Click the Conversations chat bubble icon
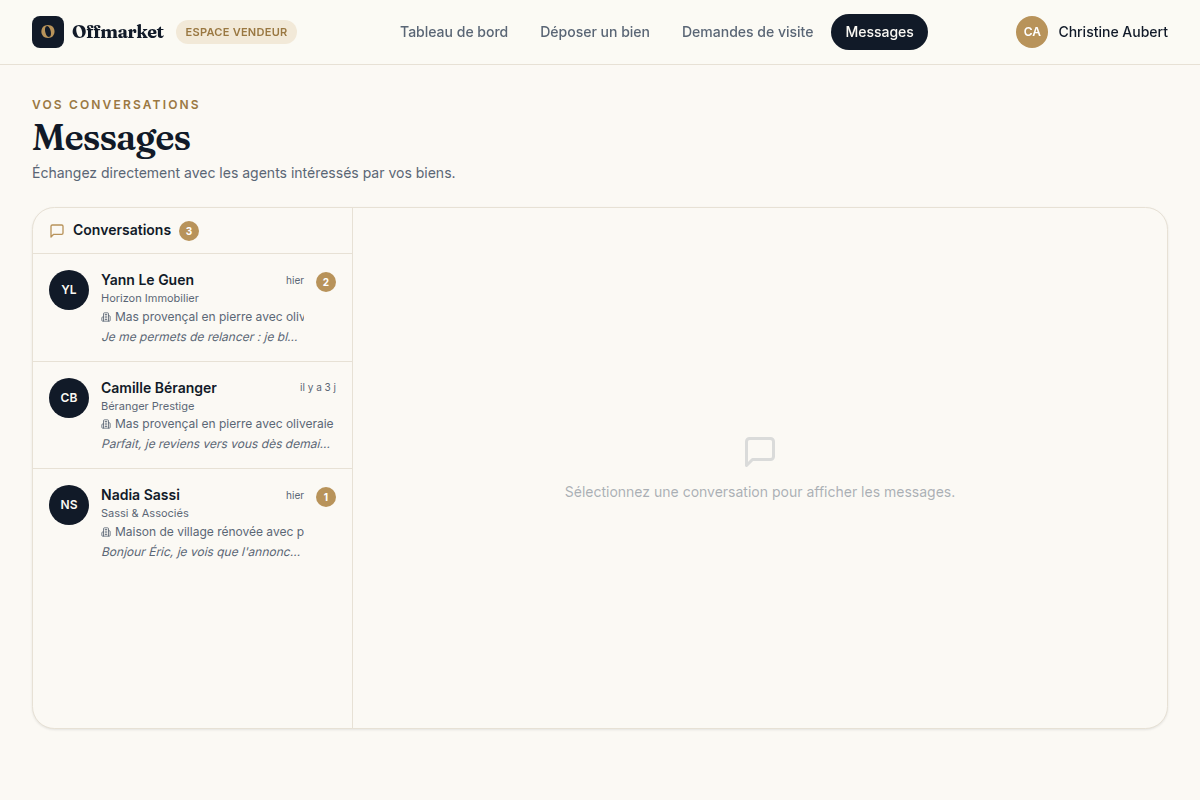The height and width of the screenshot is (800, 1200). pos(57,231)
